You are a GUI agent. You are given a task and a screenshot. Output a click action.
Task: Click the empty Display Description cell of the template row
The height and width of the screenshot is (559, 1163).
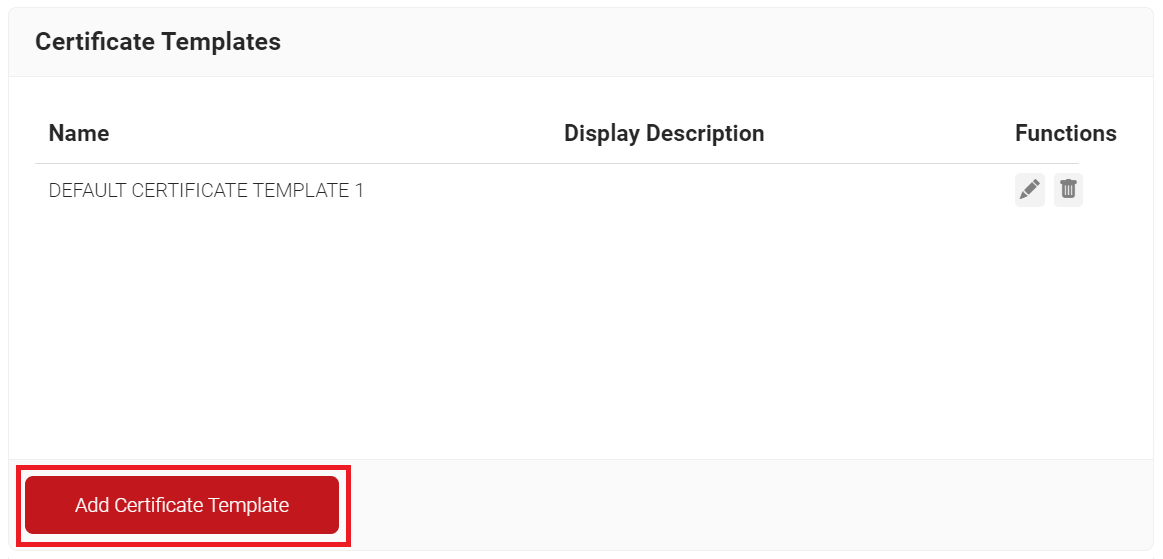(664, 190)
